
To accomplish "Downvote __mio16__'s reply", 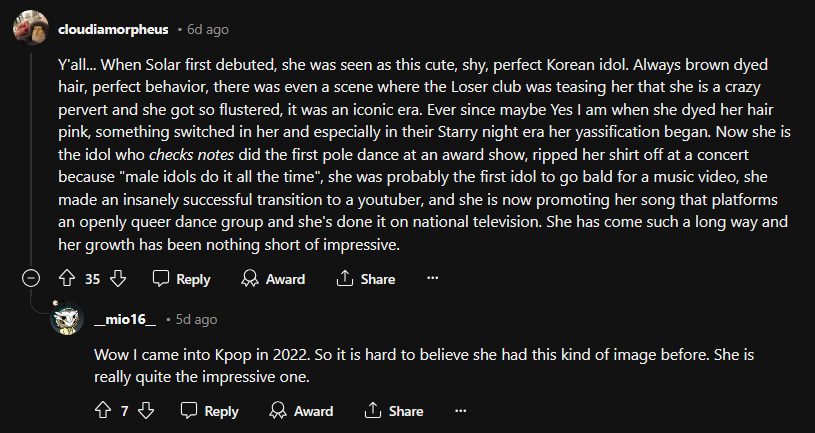I will pos(145,411).
